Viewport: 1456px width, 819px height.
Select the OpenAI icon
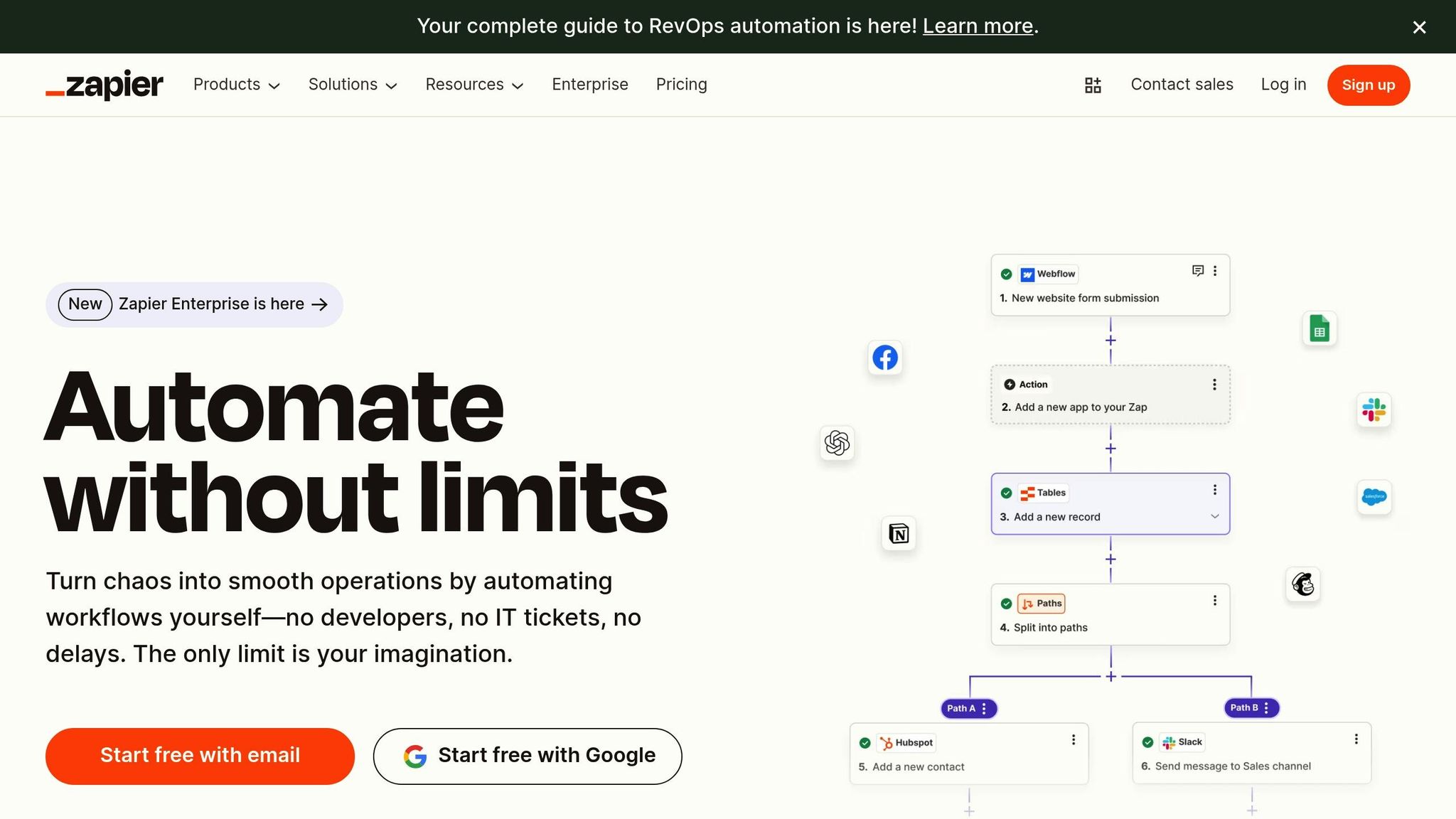tap(837, 443)
